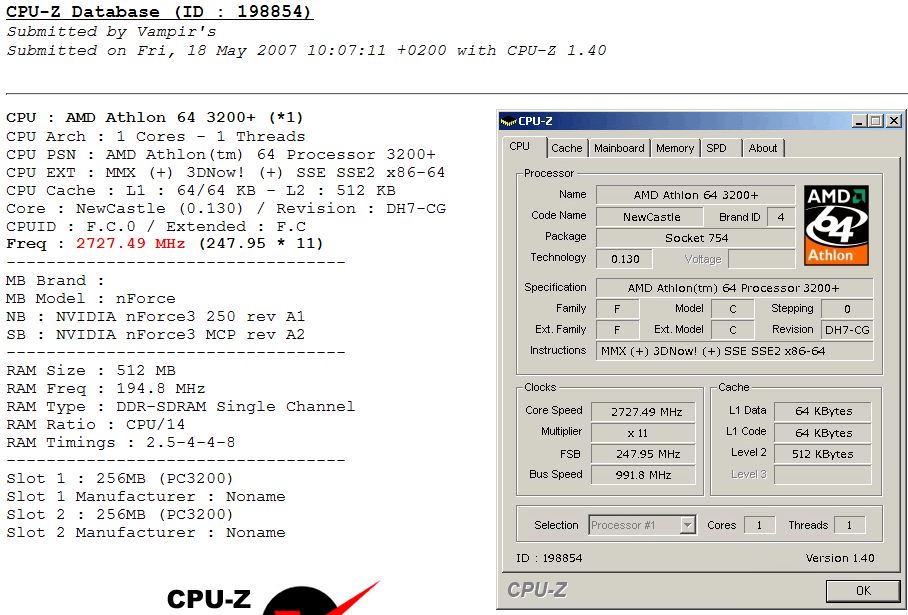Click the Core Speed value 2727.49 MHz
Screen dimensions: 908x615
tap(643, 412)
